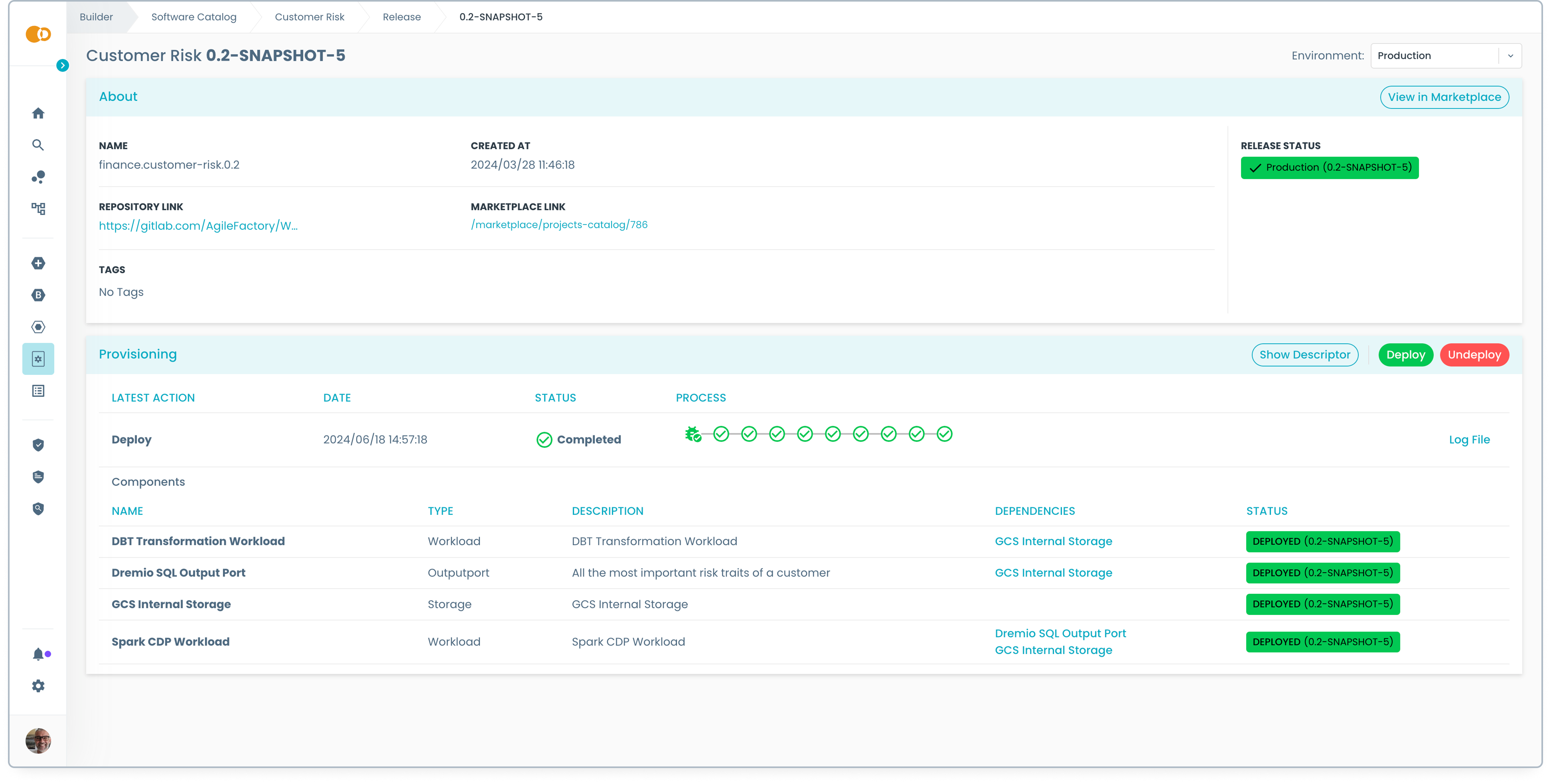1551x784 pixels.
Task: Open the Home icon in sidebar
Action: click(38, 113)
